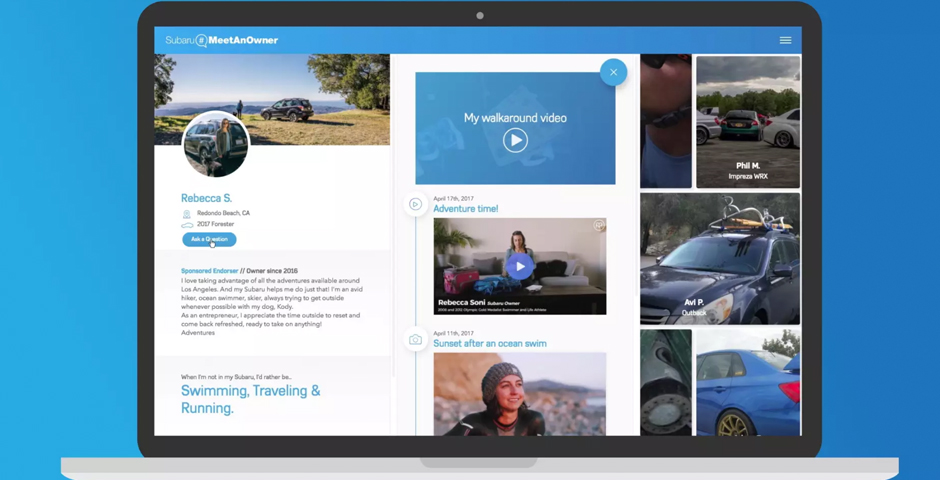Click the profile cover photo of the Forester
Image resolution: width=940 pixels, height=480 pixels.
coord(272,99)
